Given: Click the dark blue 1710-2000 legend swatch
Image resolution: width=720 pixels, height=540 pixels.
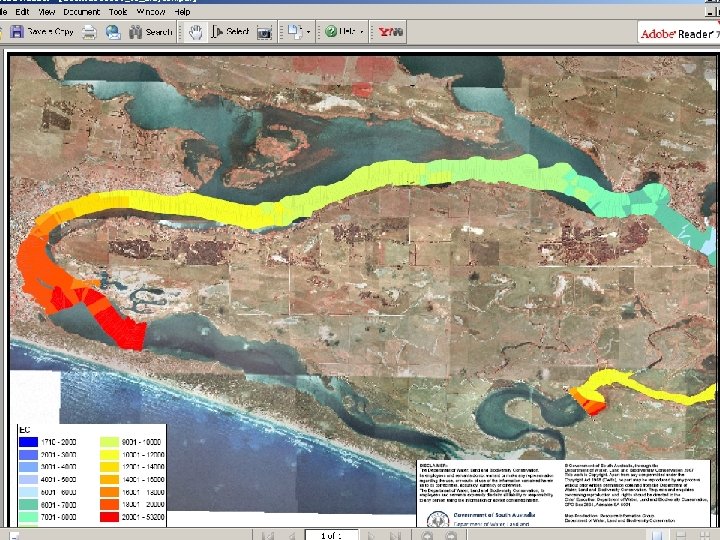Looking at the screenshot, I should pos(28,442).
